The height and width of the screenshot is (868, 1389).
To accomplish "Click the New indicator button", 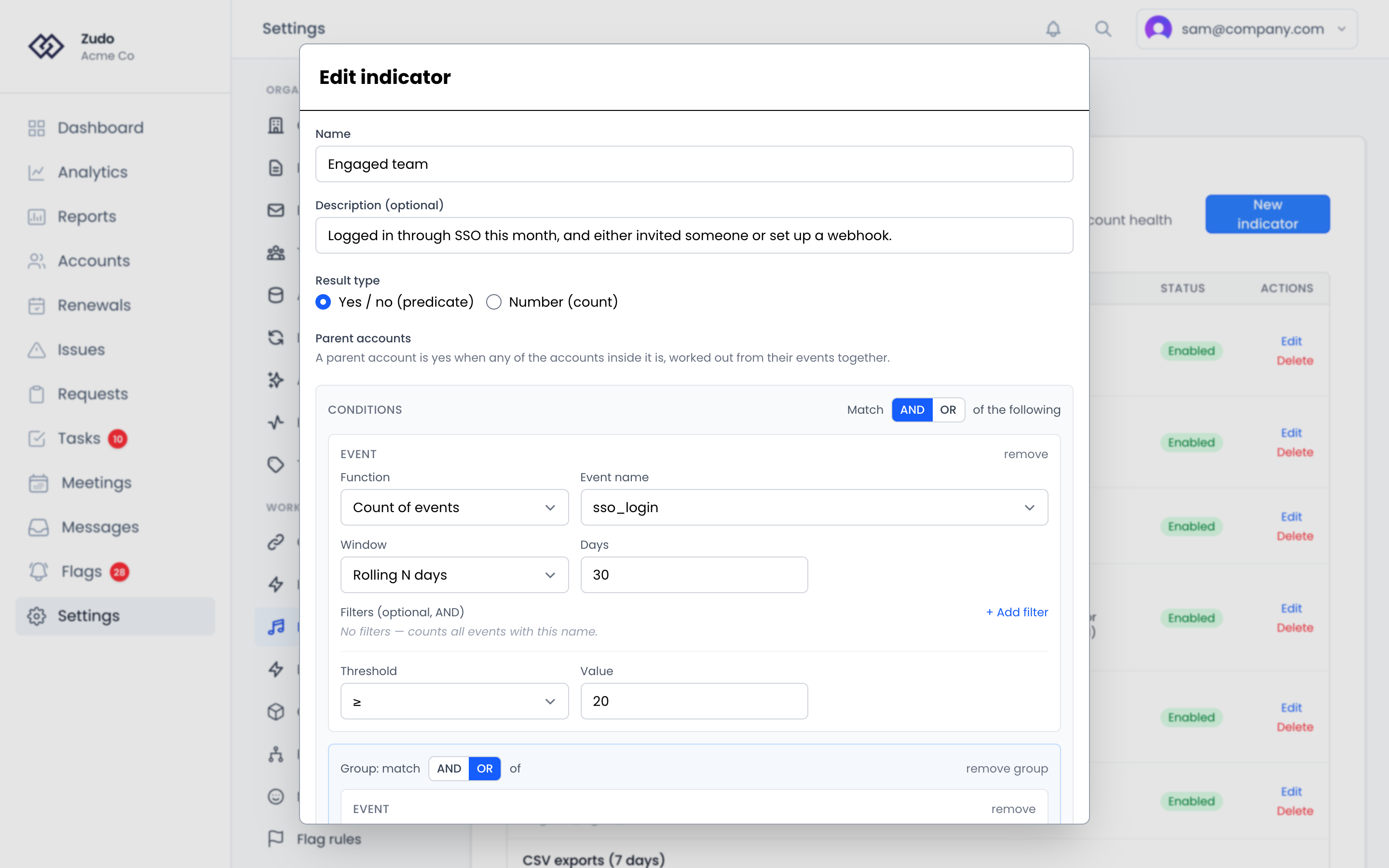I will click(1267, 214).
